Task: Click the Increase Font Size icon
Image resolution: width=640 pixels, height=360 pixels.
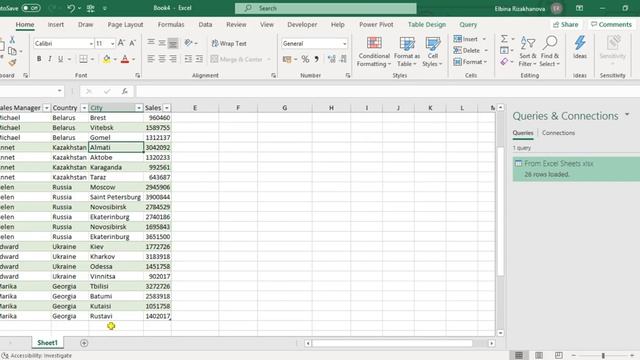Action: (x=121, y=43)
